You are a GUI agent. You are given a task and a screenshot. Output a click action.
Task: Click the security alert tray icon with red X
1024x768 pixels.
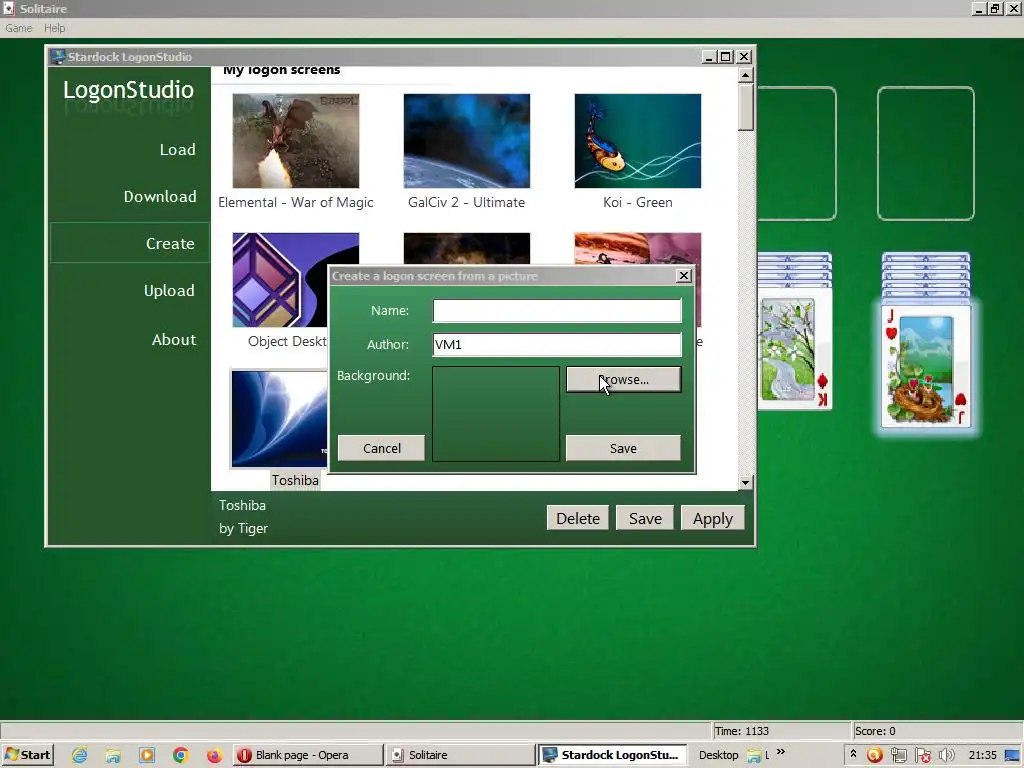tap(923, 756)
